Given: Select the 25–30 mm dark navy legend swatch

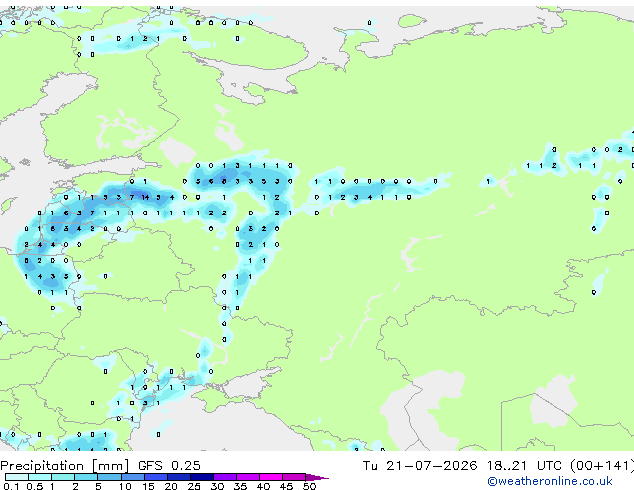Looking at the screenshot, I should 202,477.
